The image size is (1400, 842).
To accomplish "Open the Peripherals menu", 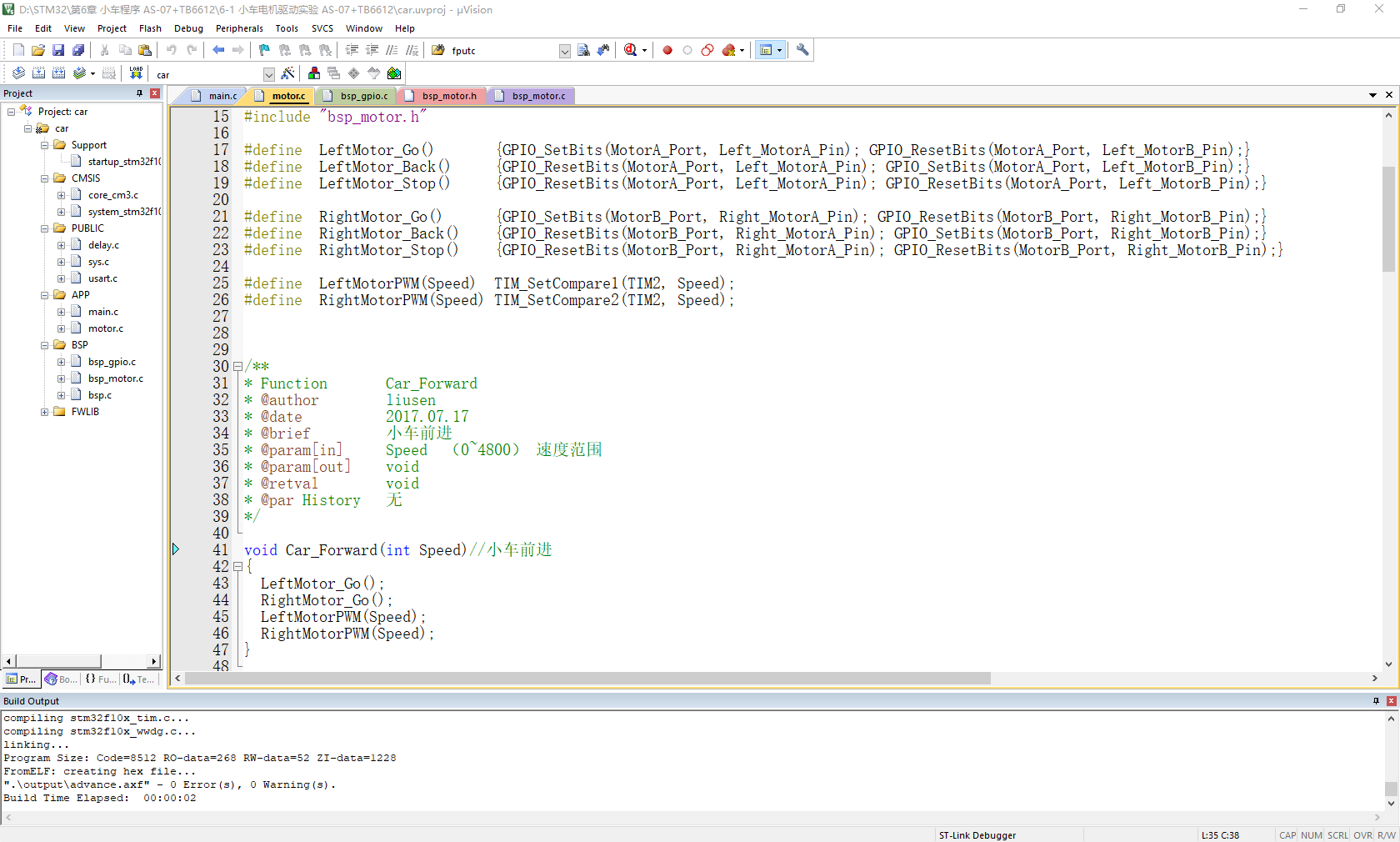I will point(239,28).
